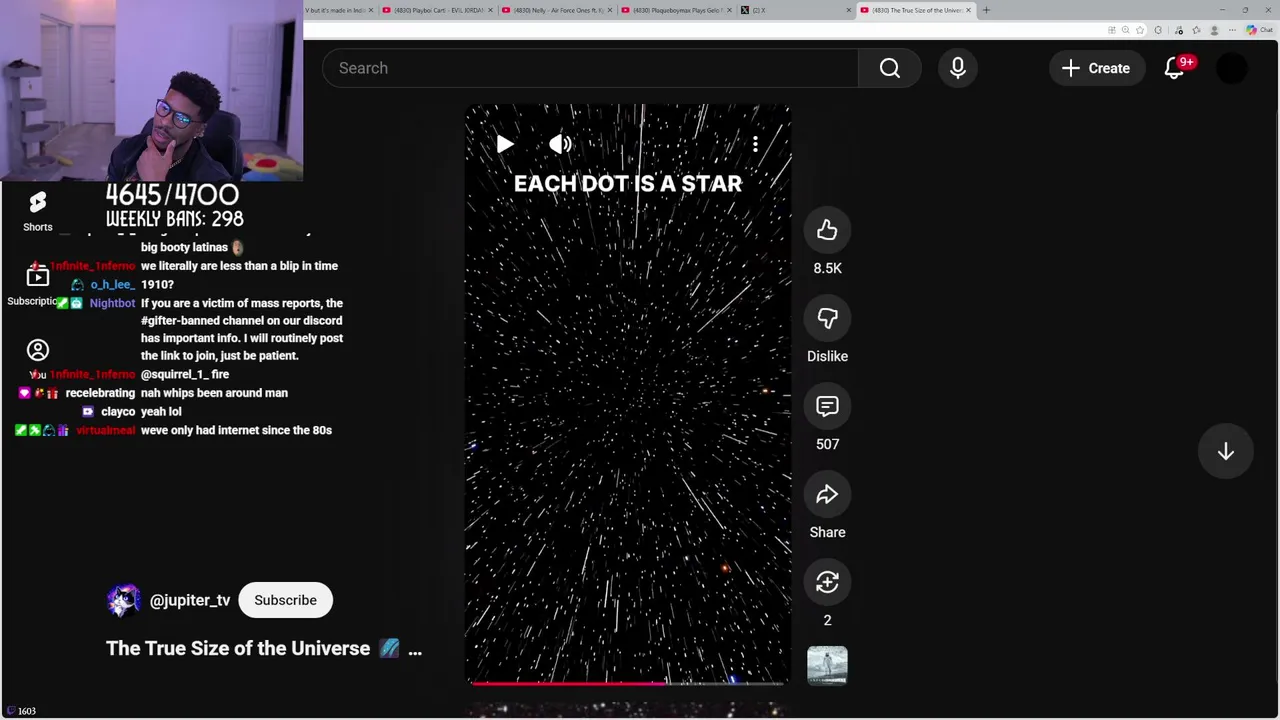Open the Copilot Chat button in toolbar
This screenshot has width=1280, height=720.
(1258, 30)
